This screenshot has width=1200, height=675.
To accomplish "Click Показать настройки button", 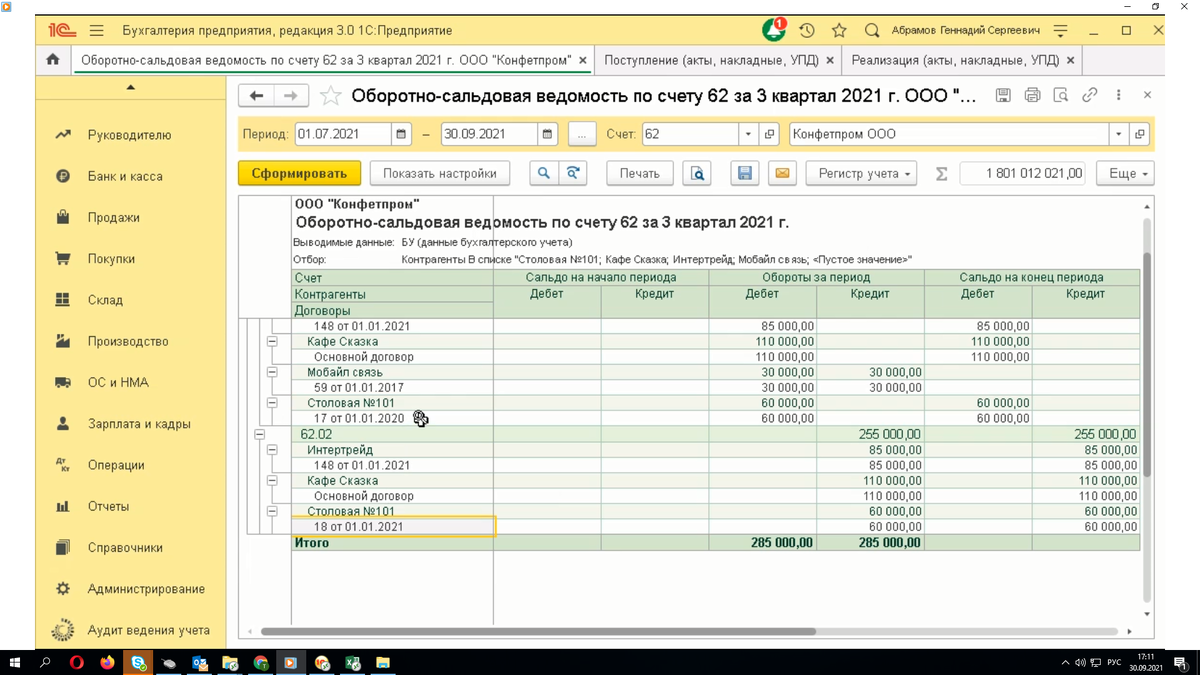I will coord(440,173).
